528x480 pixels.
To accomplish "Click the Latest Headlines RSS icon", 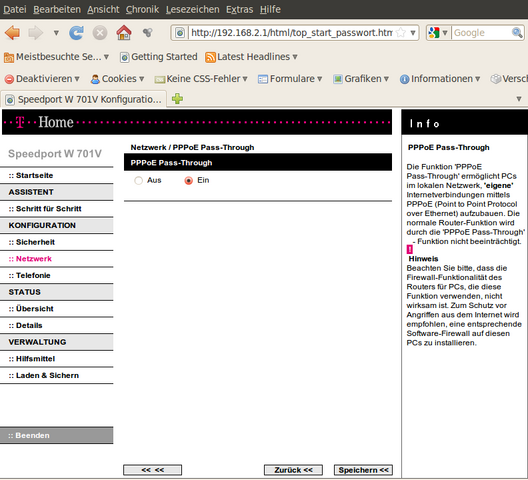I will tap(210, 57).
